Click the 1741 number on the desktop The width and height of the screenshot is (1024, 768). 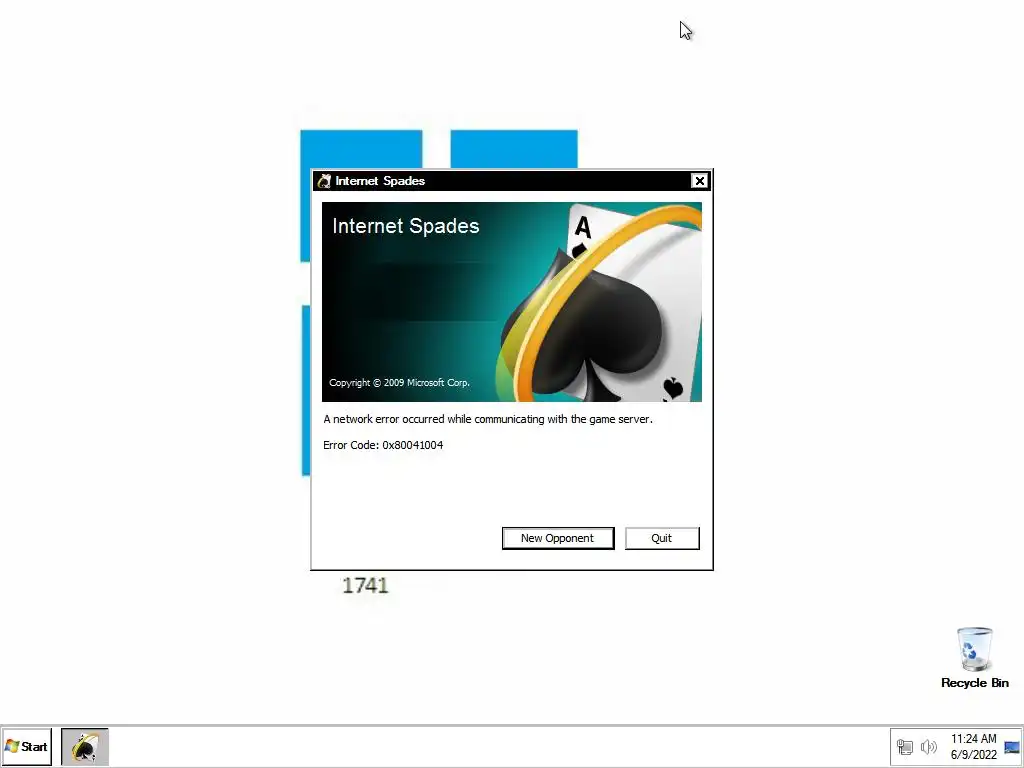pos(365,585)
